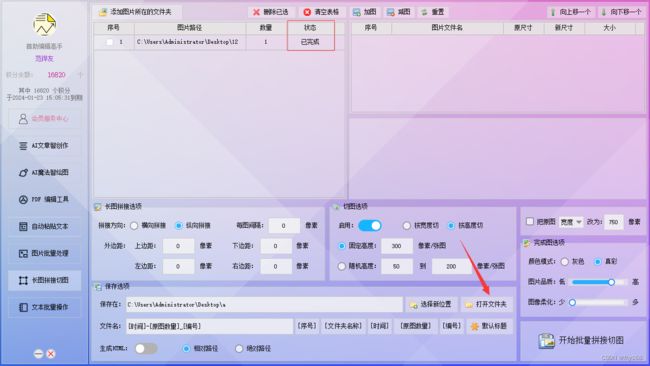Viewport: 650px width, 366px height.
Task: Click 删除已选 button
Action: coord(271,12)
